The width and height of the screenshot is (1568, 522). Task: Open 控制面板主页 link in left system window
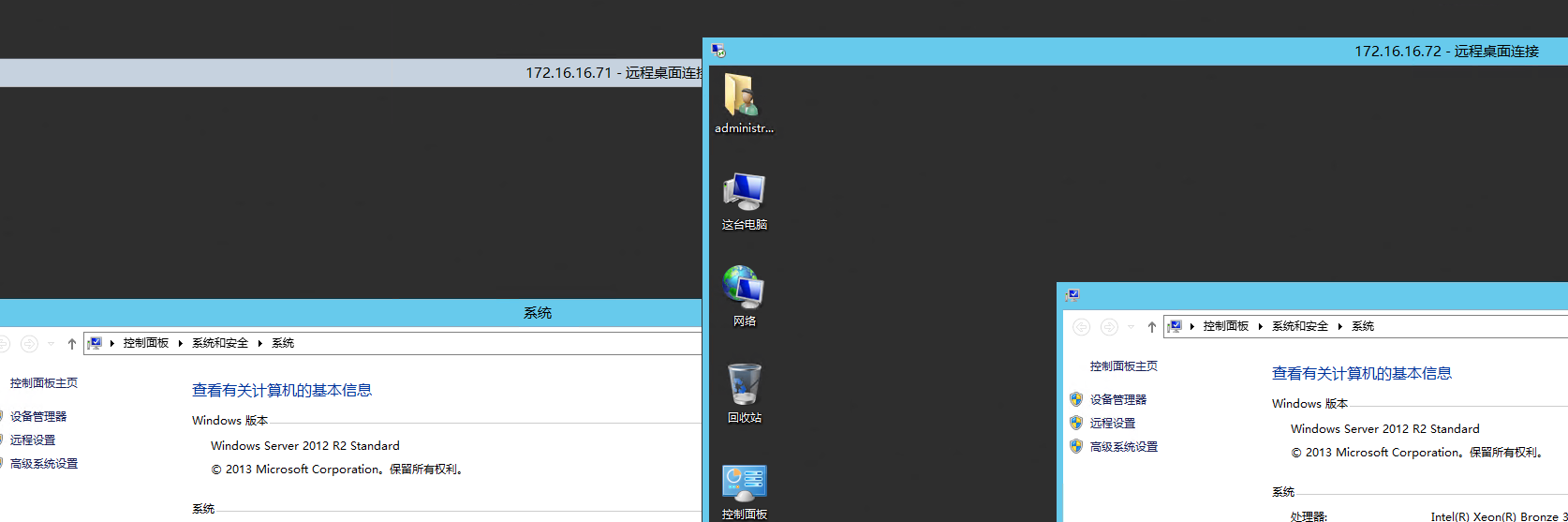coord(44,383)
